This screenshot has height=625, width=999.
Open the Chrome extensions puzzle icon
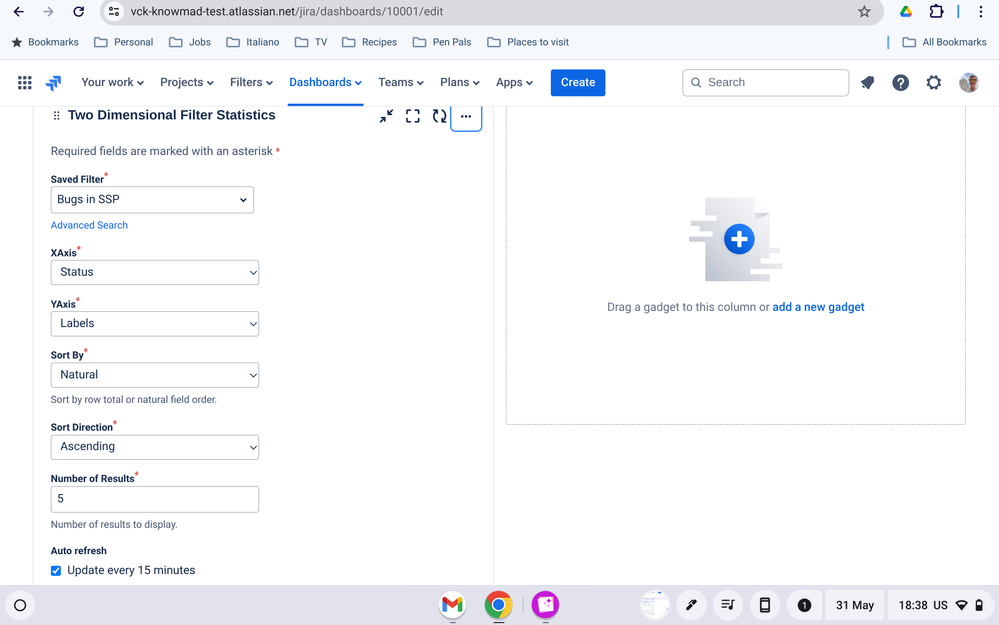(936, 11)
